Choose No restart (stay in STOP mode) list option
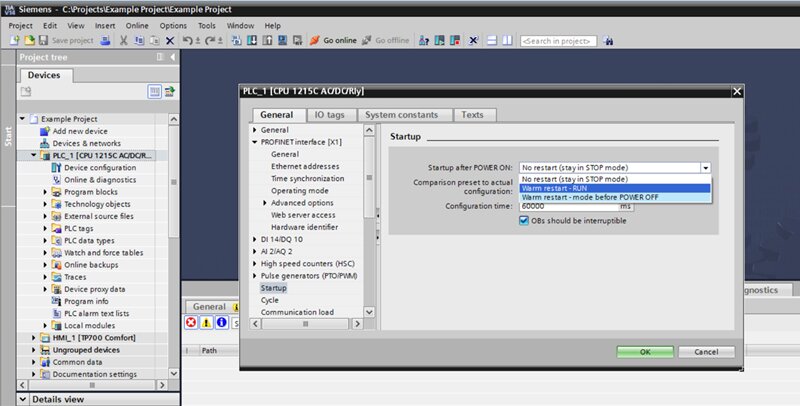This screenshot has height=406, width=800. (615, 179)
